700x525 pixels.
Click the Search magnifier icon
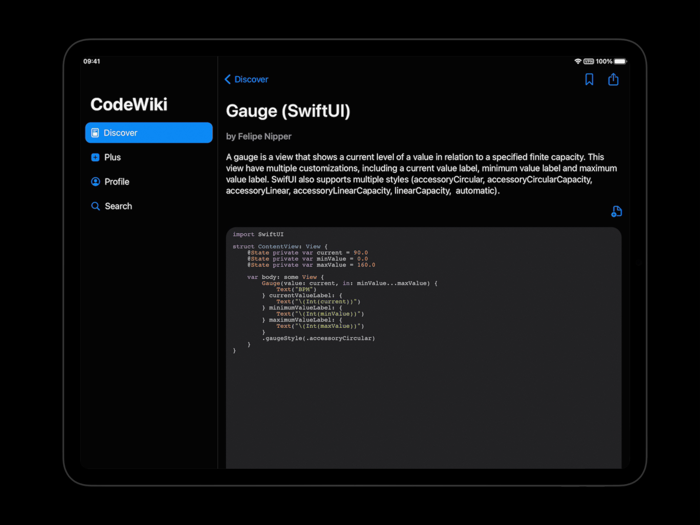(95, 206)
